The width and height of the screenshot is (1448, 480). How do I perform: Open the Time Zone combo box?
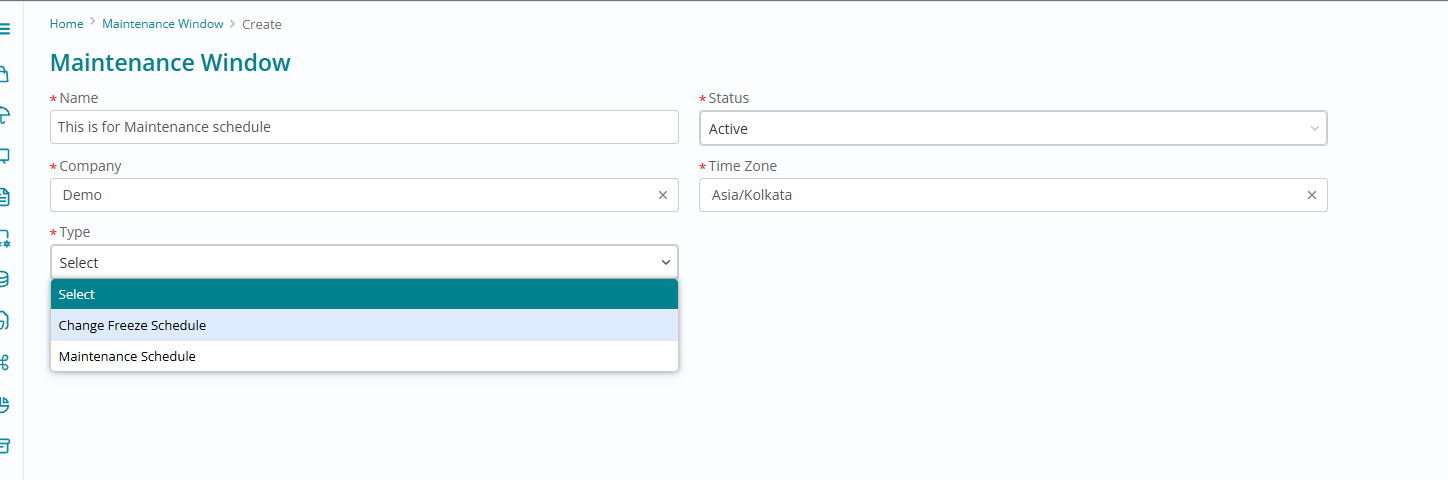pyautogui.click(x=1000, y=195)
